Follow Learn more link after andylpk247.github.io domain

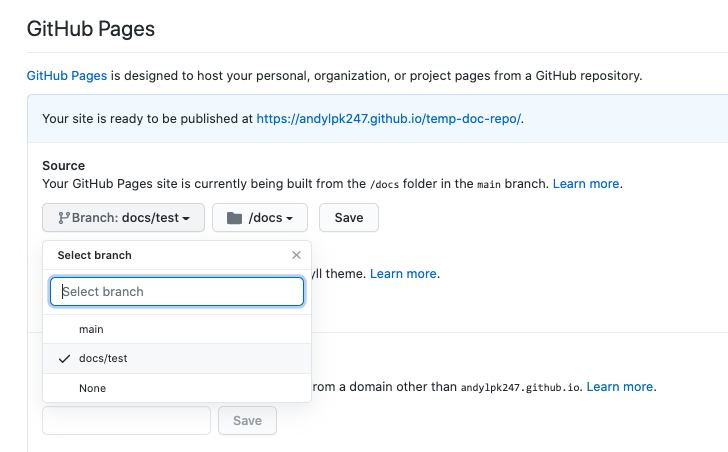[620, 387]
